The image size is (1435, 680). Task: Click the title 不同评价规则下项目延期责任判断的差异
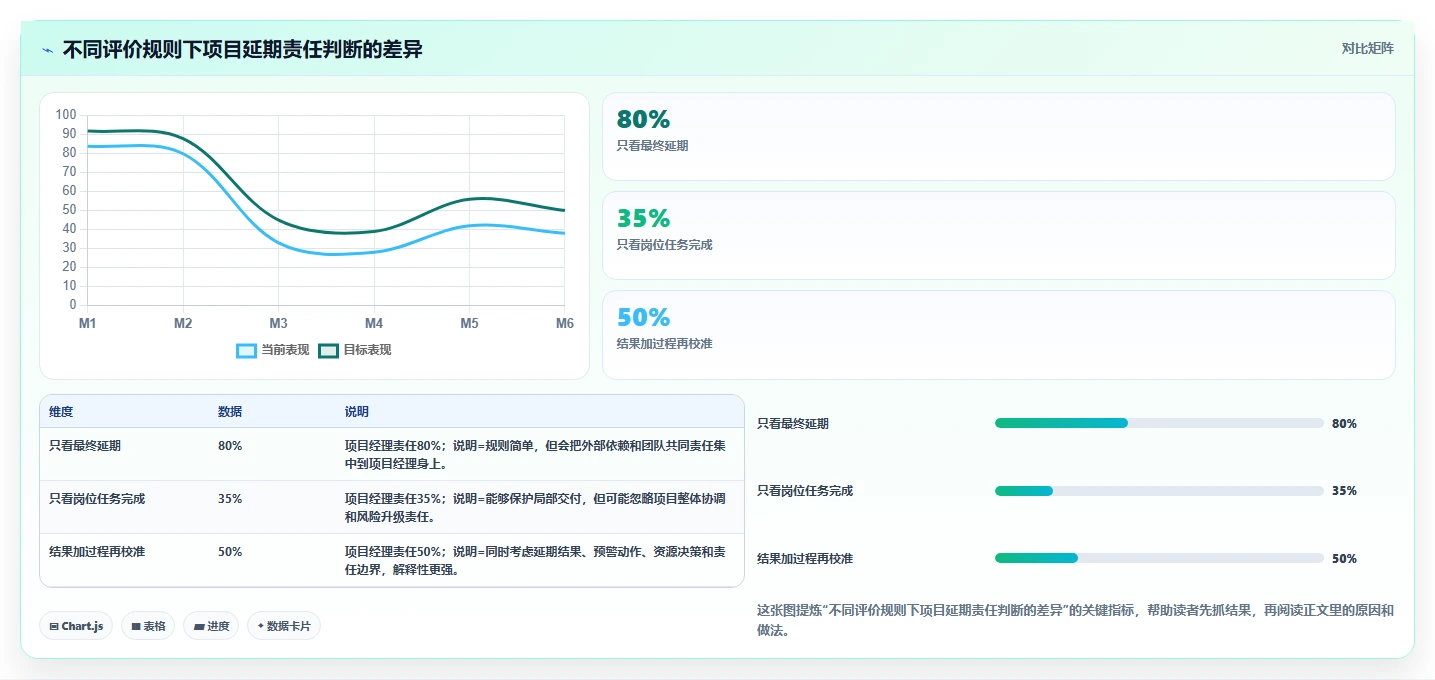click(242, 49)
